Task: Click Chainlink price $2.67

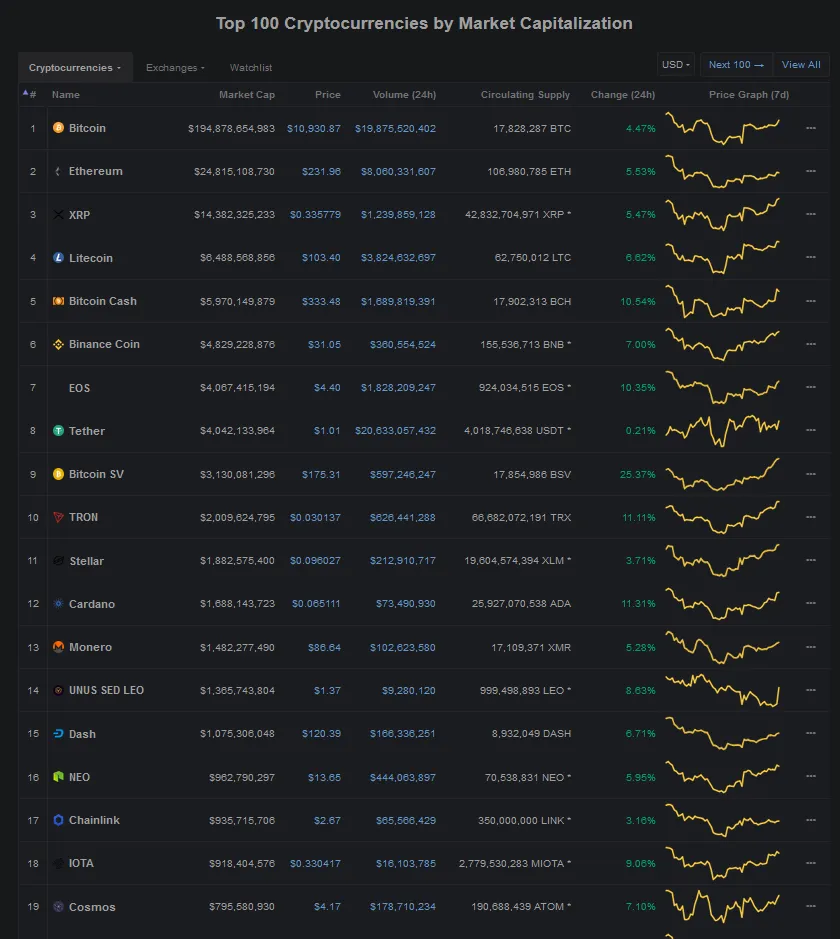Action: (x=327, y=820)
